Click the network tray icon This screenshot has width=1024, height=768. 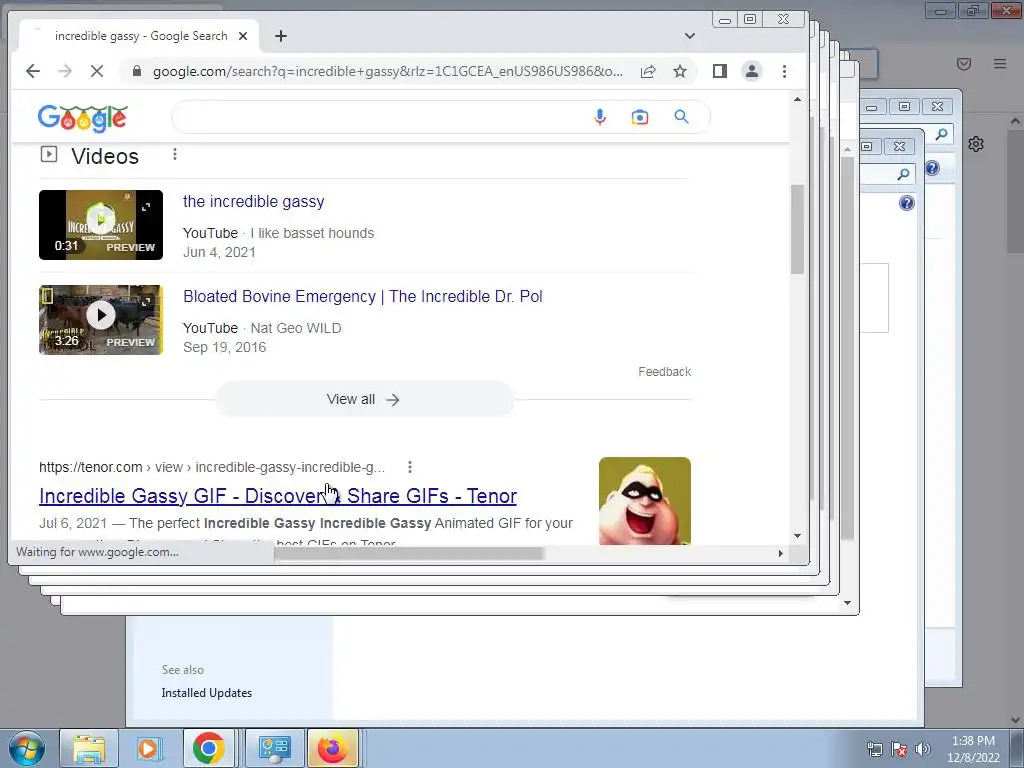[874, 749]
